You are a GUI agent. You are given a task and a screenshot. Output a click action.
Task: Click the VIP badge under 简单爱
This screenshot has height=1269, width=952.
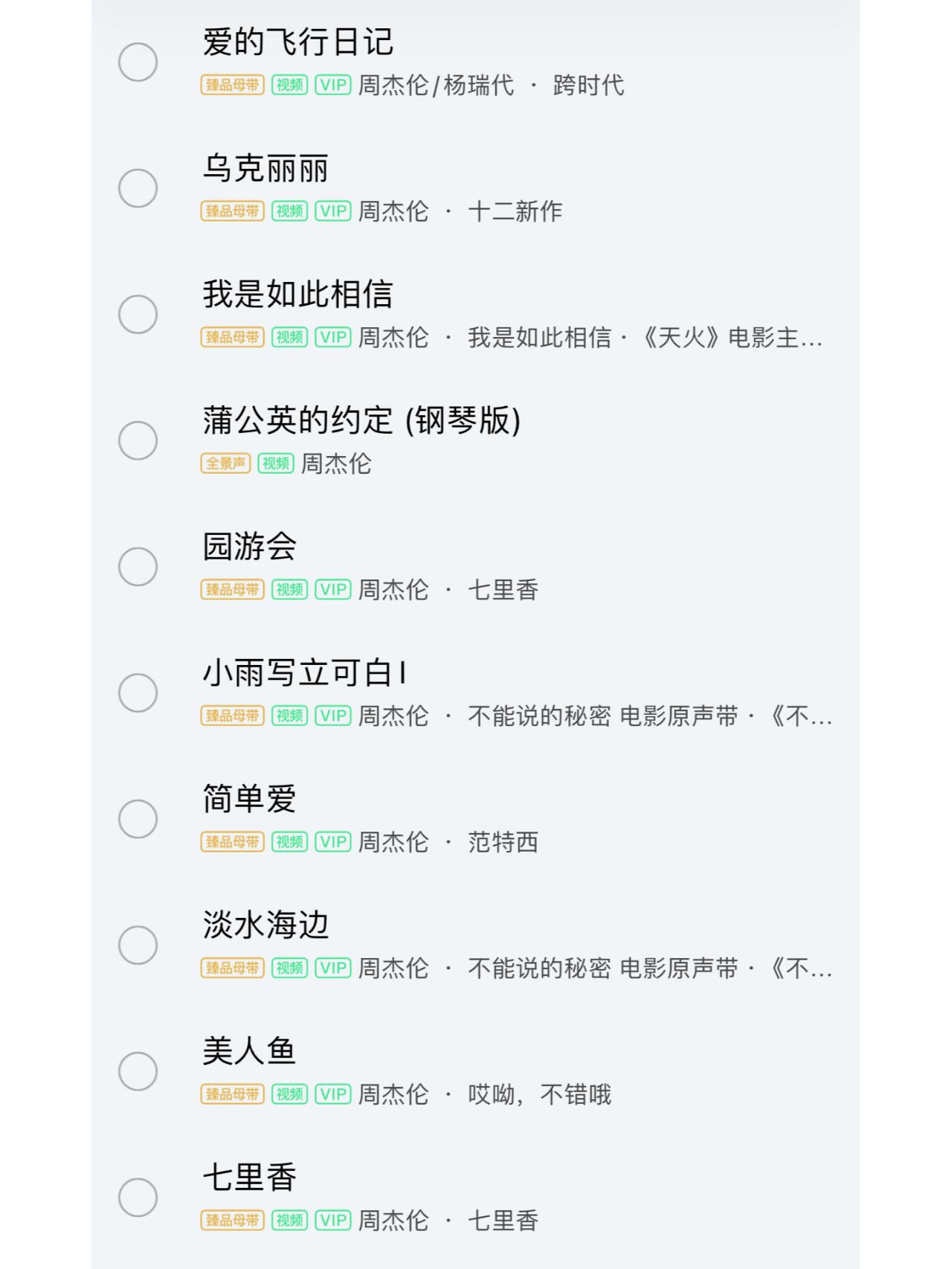333,842
